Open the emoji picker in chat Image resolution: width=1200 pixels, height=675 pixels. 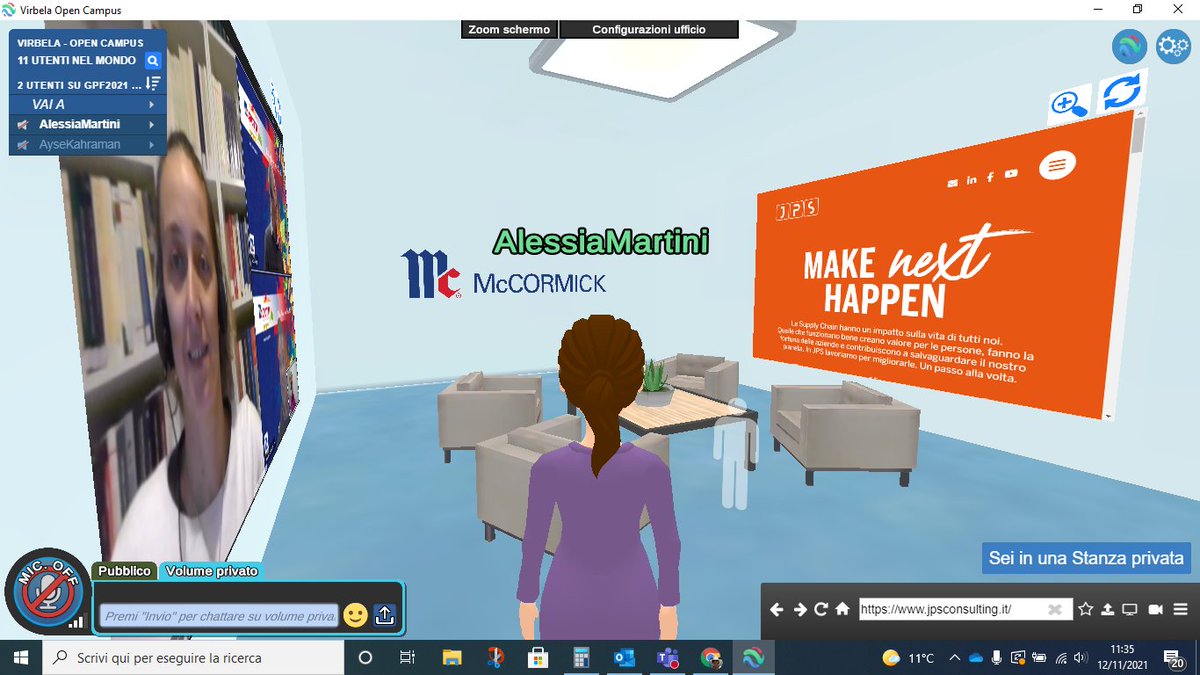[355, 615]
